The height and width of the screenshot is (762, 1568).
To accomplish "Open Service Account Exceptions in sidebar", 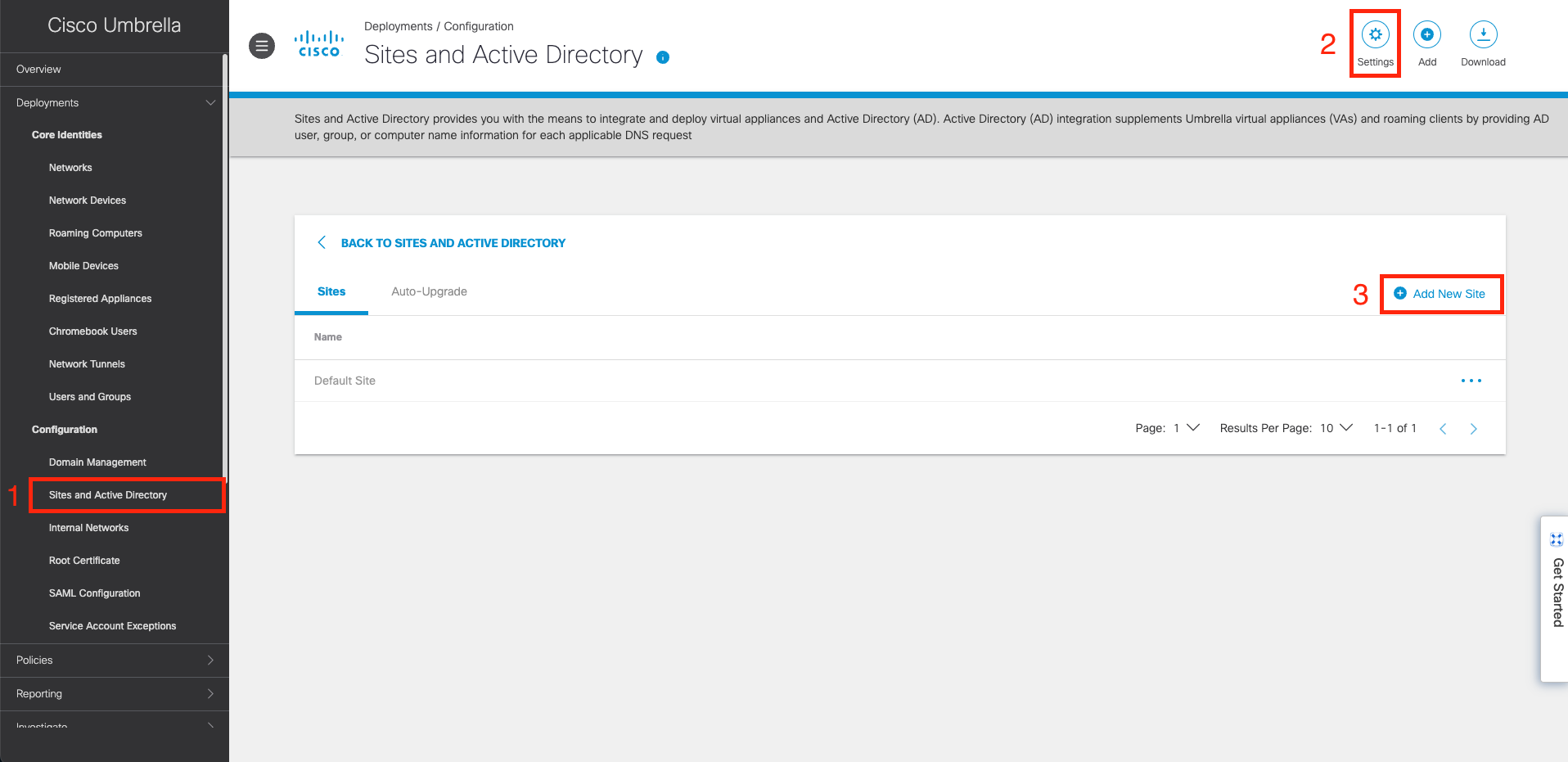I will pos(112,626).
